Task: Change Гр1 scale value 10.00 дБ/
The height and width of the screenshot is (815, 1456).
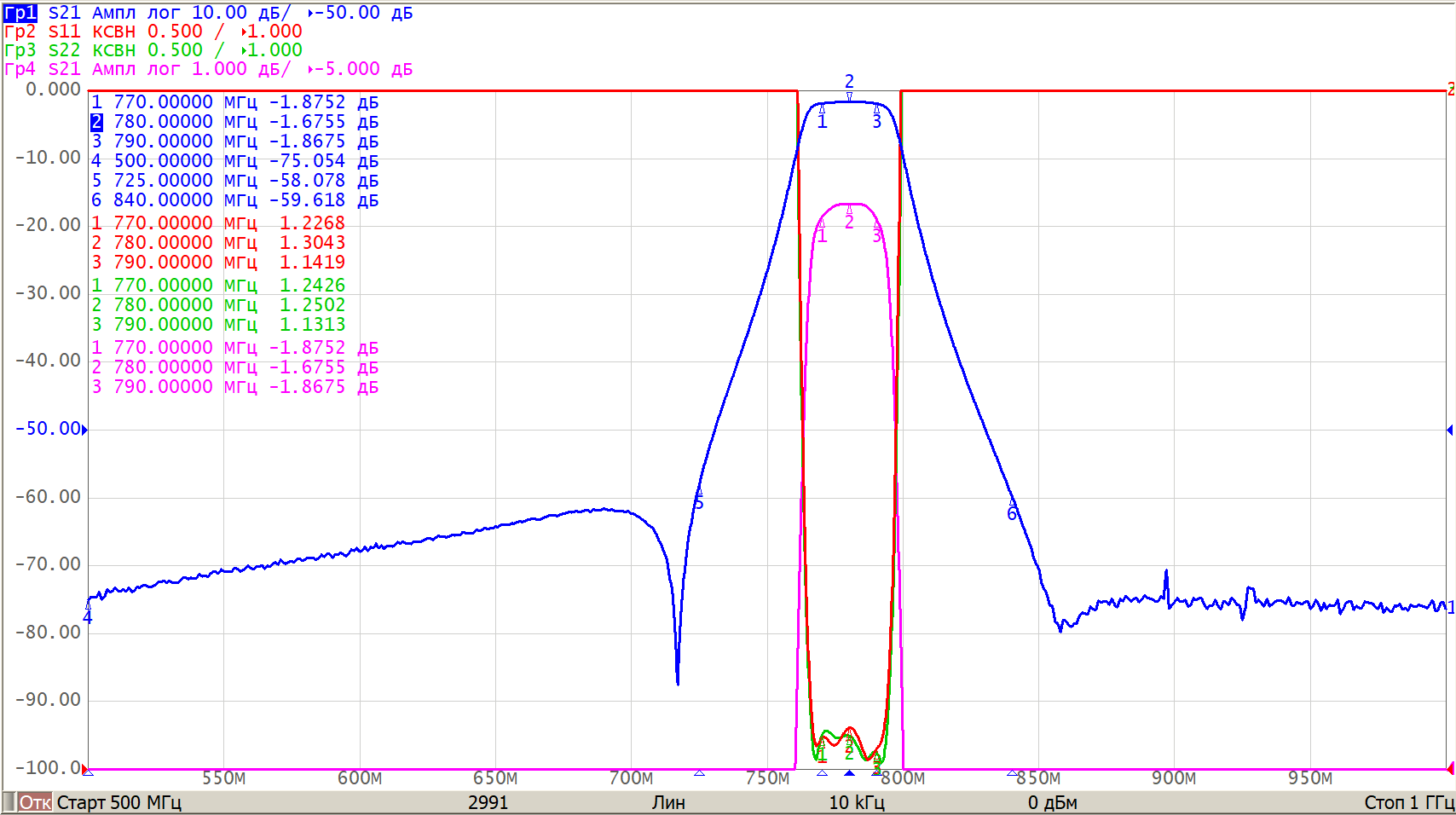Action: pyautogui.click(x=240, y=13)
